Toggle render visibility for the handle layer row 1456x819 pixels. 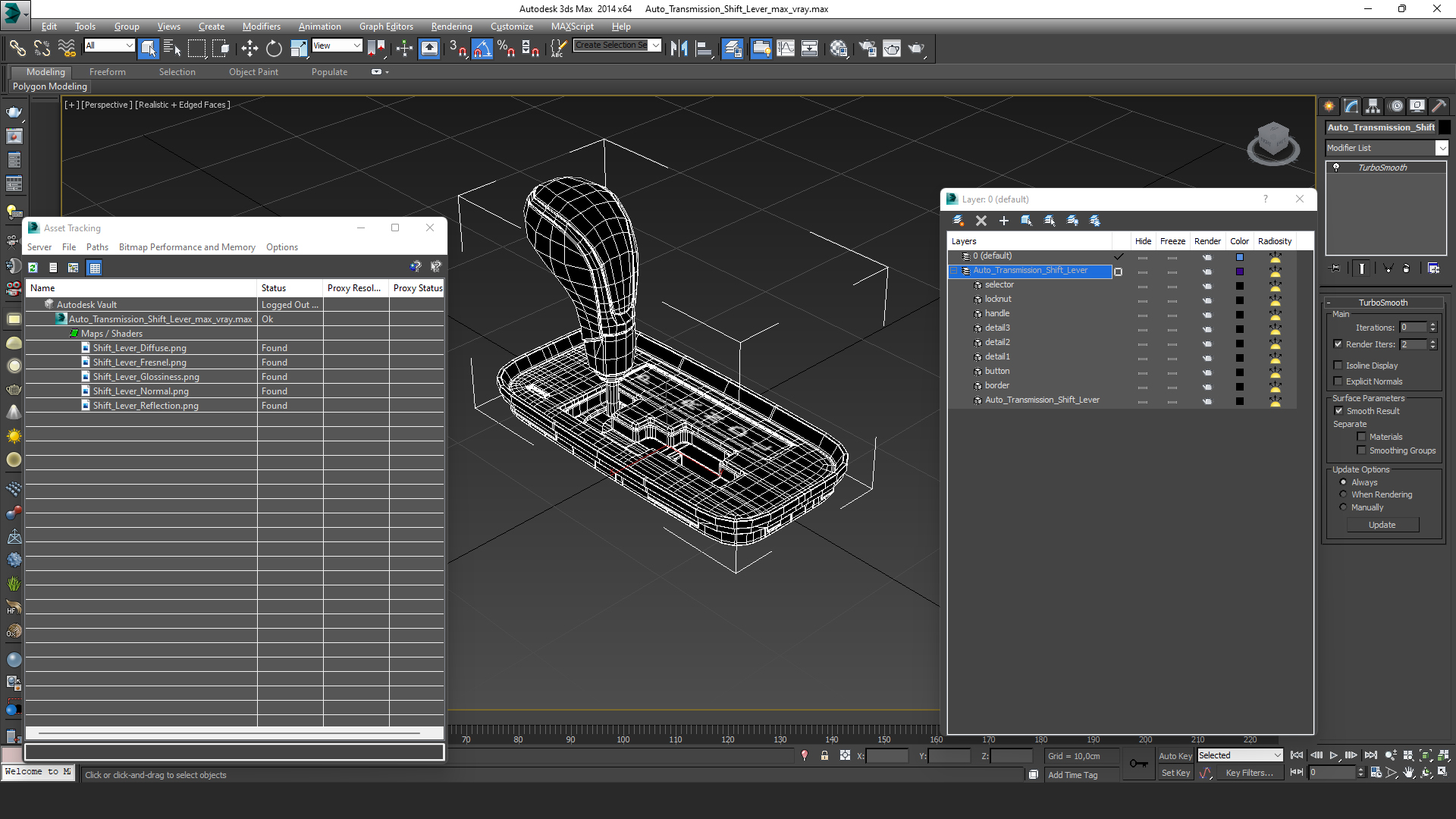point(1207,314)
